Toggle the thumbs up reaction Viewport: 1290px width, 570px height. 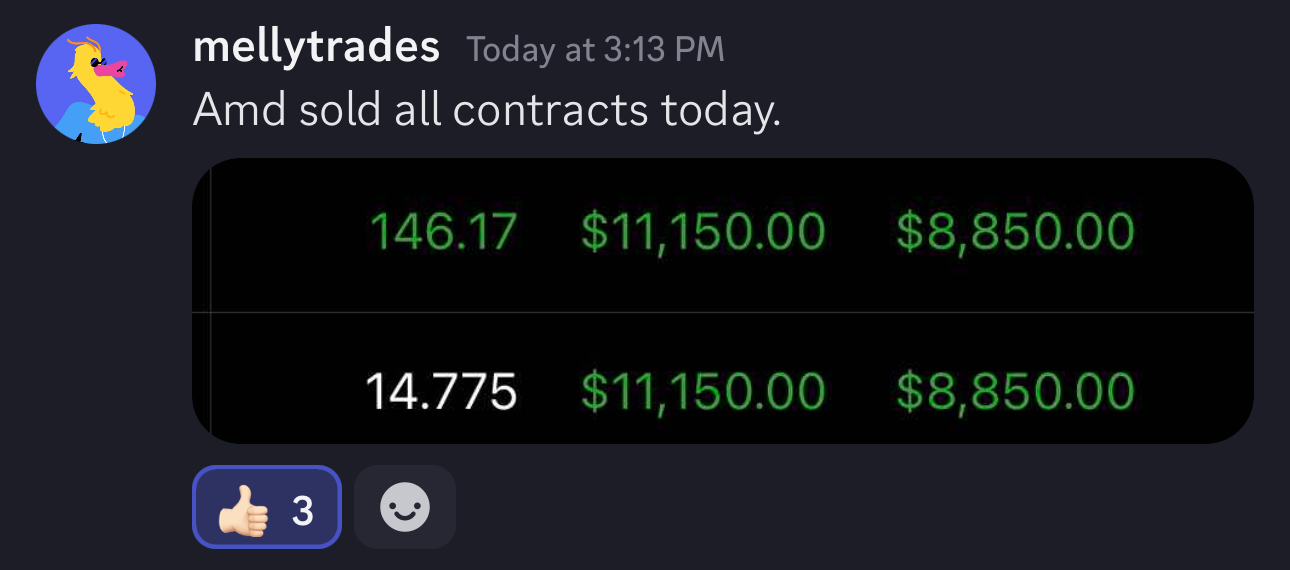click(x=267, y=507)
